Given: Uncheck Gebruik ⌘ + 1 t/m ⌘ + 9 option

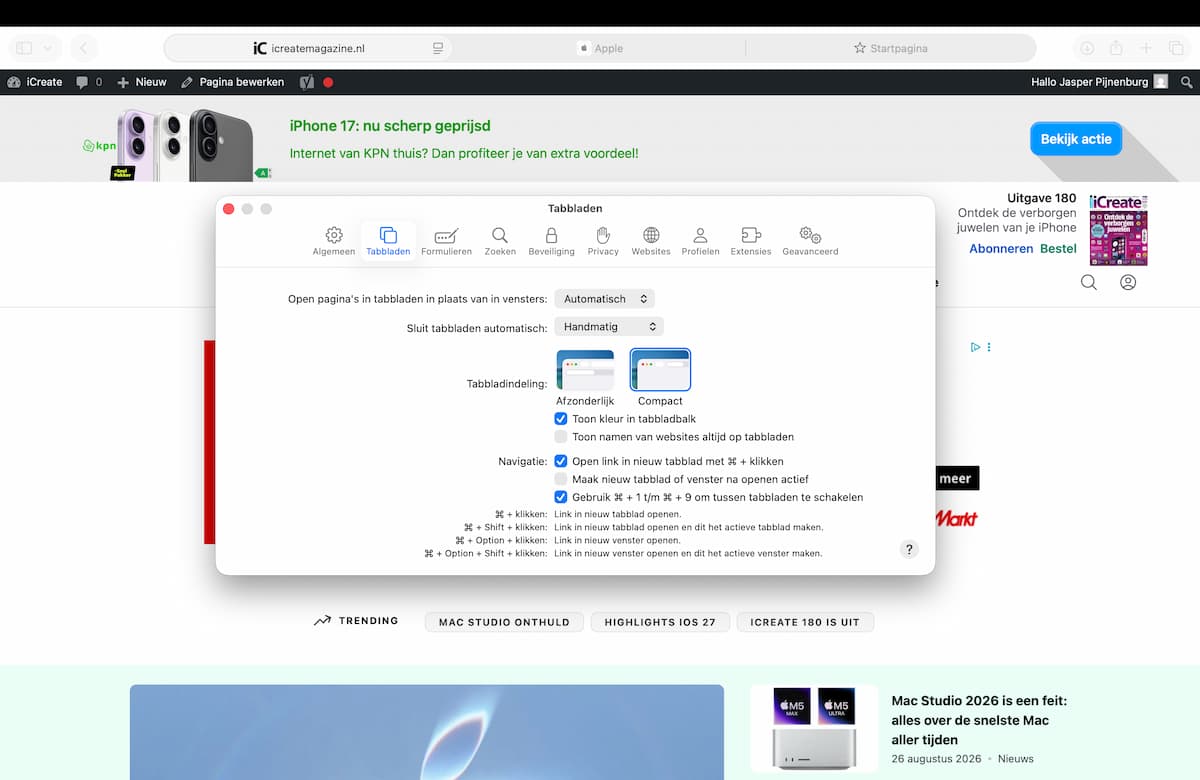Looking at the screenshot, I should pos(561,497).
